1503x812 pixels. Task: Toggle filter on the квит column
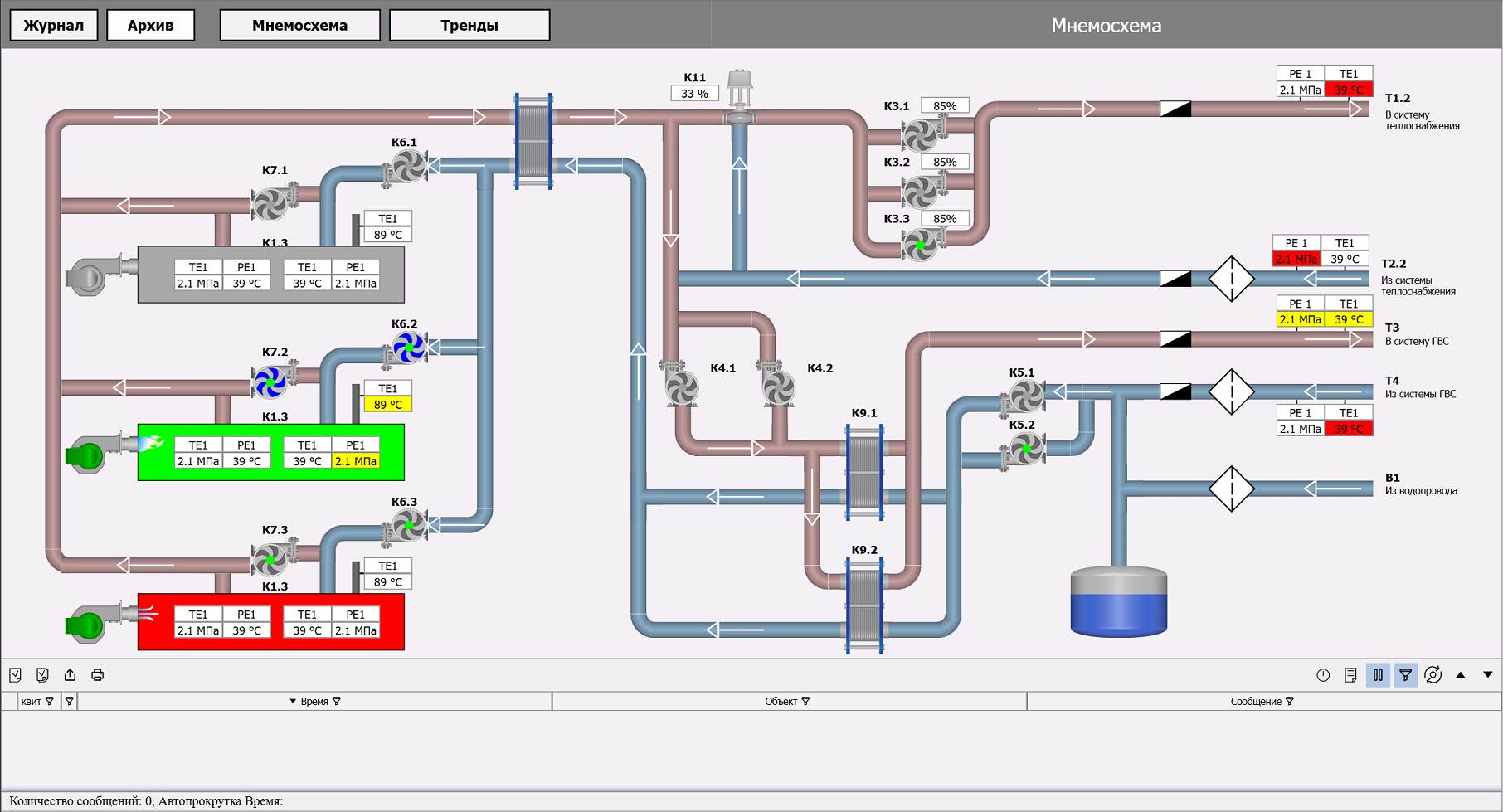50,702
